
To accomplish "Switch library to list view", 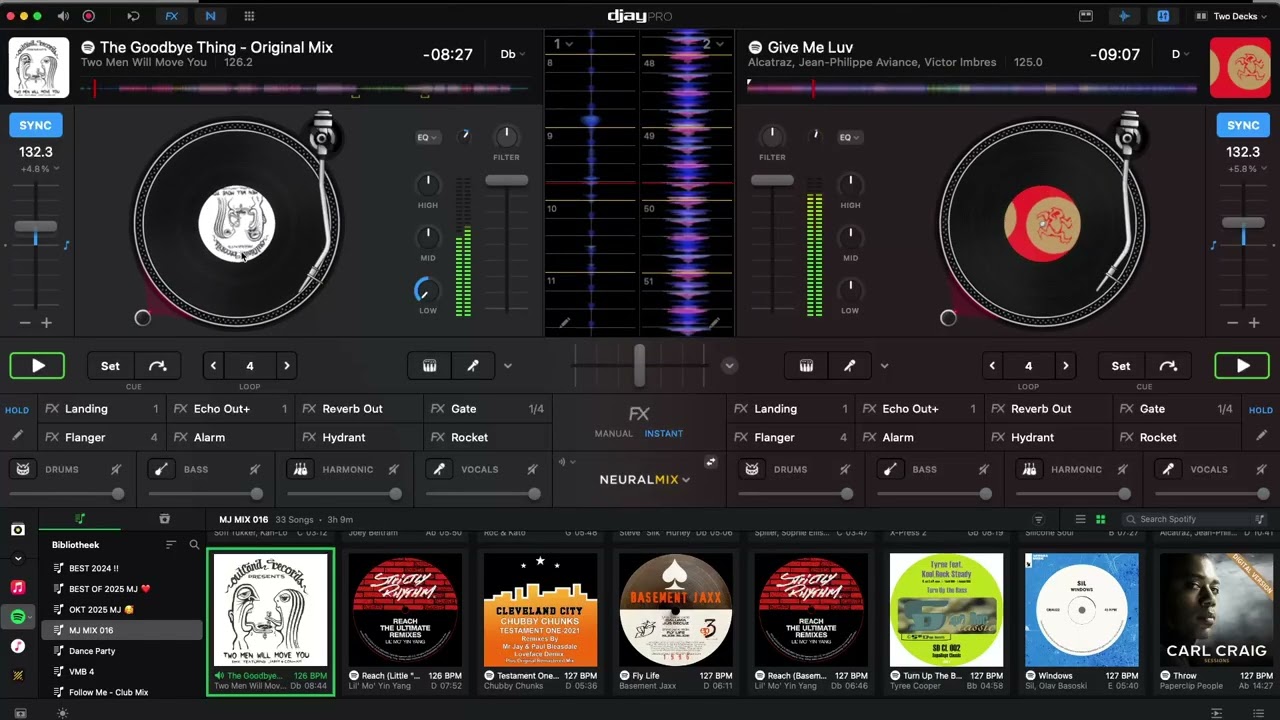I will tap(1080, 519).
